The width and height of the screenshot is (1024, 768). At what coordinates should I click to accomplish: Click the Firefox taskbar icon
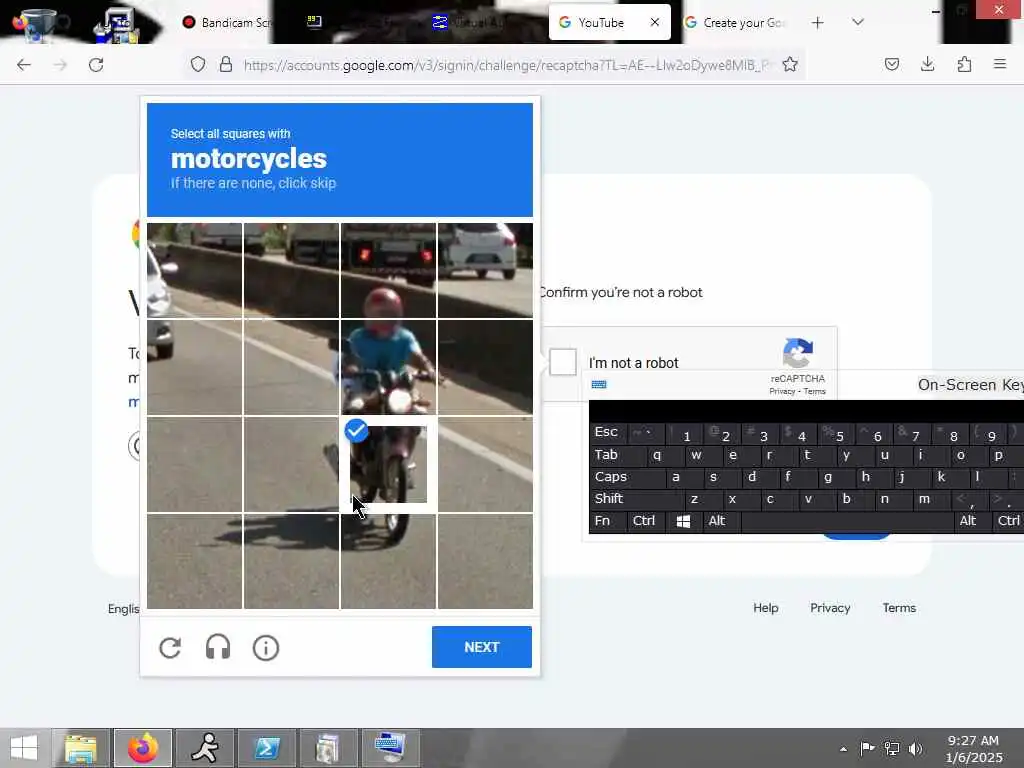point(143,748)
